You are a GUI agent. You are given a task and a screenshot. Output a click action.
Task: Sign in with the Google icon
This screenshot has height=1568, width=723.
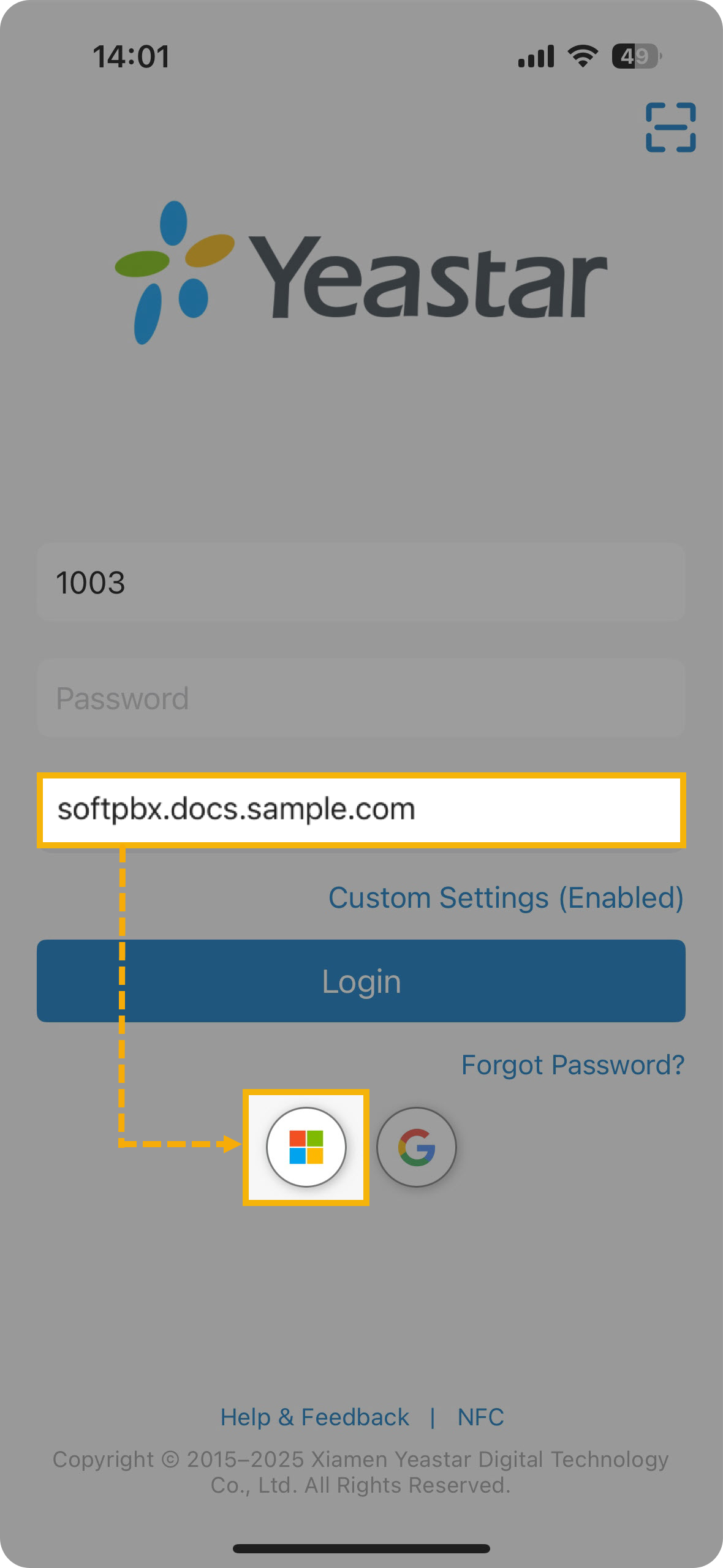(x=416, y=1147)
